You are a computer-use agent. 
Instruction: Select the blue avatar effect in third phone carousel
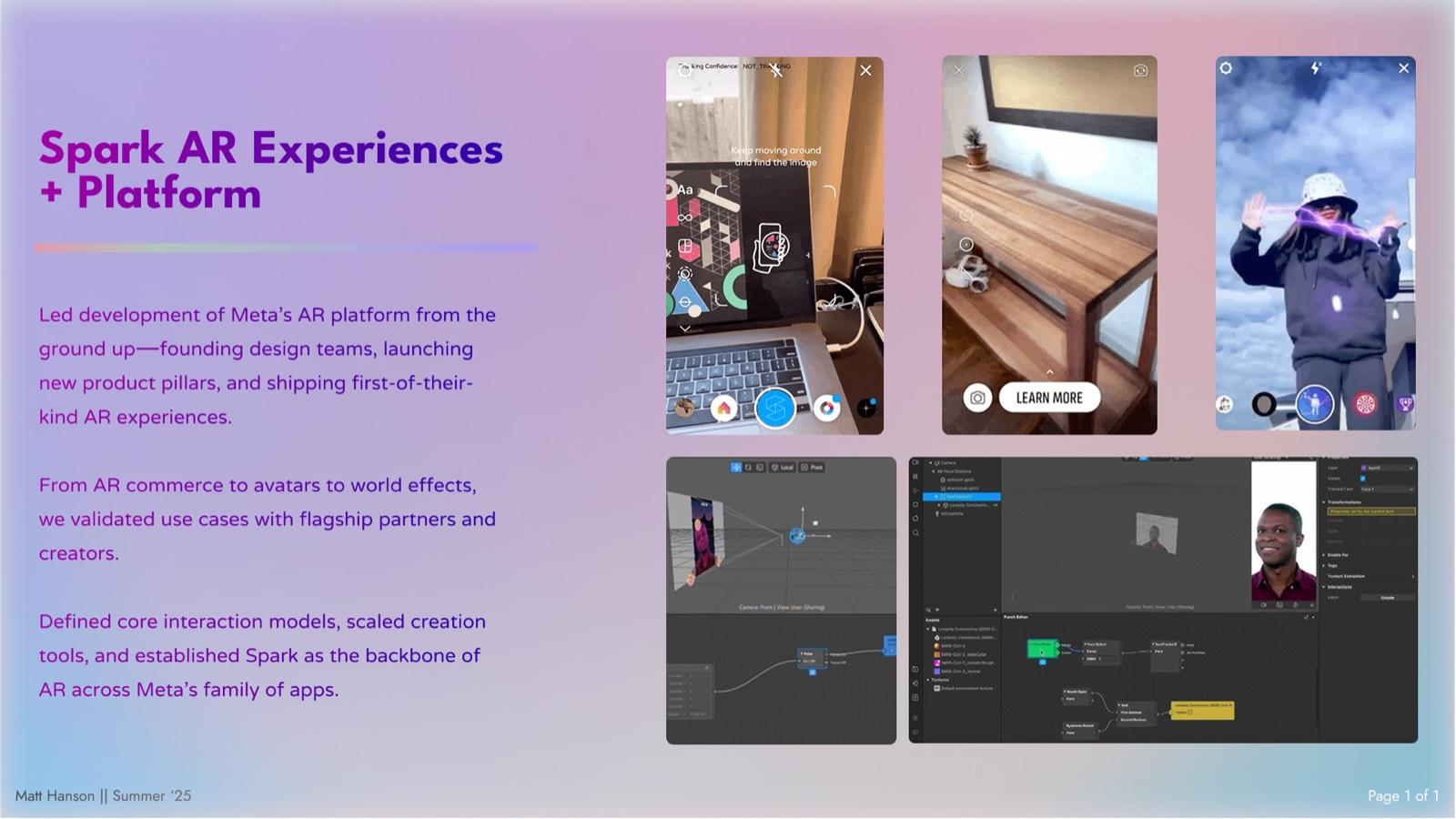[x=1314, y=404]
